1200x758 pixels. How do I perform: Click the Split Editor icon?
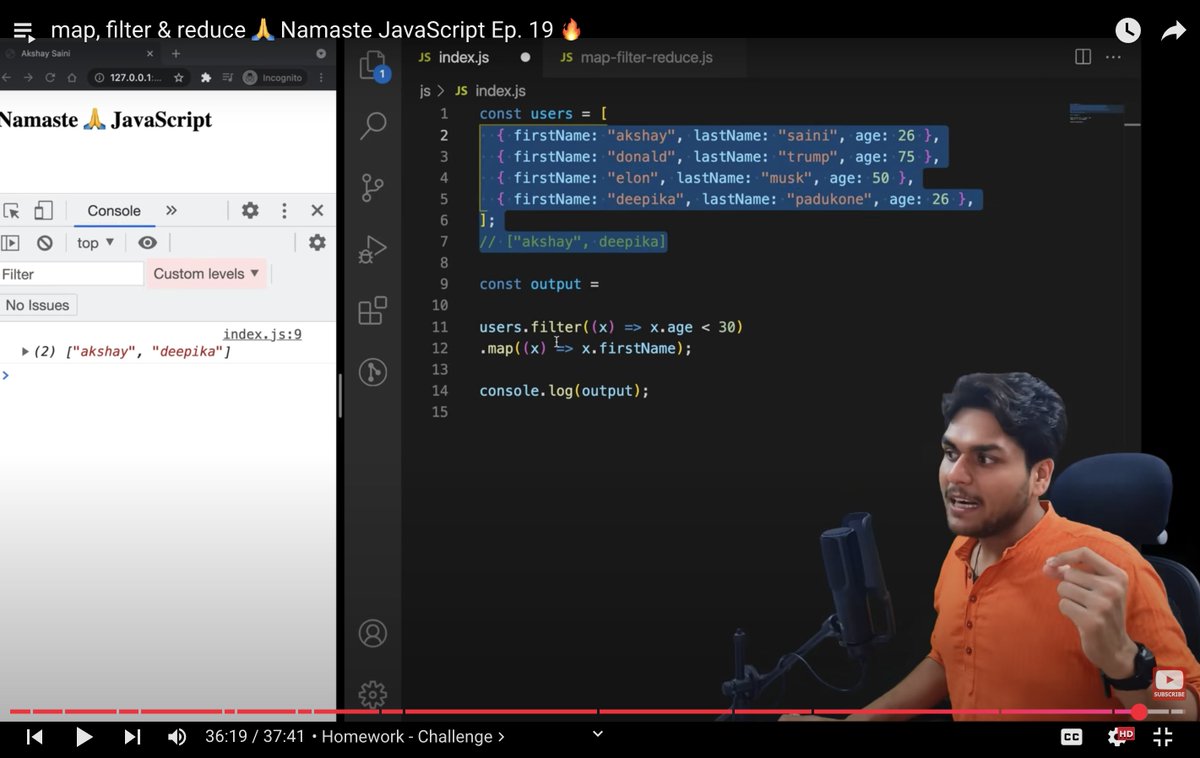point(1083,57)
